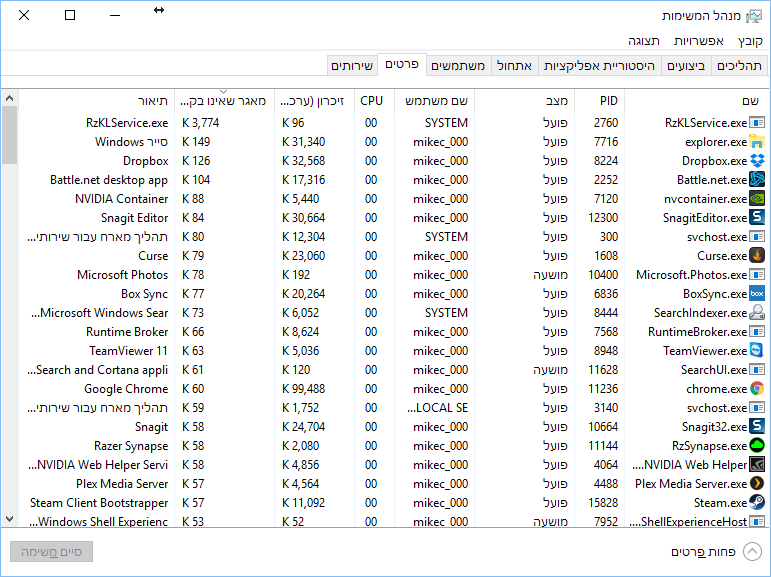Sort by the PID column header
Image resolution: width=771 pixels, height=577 pixels.
[599, 101]
